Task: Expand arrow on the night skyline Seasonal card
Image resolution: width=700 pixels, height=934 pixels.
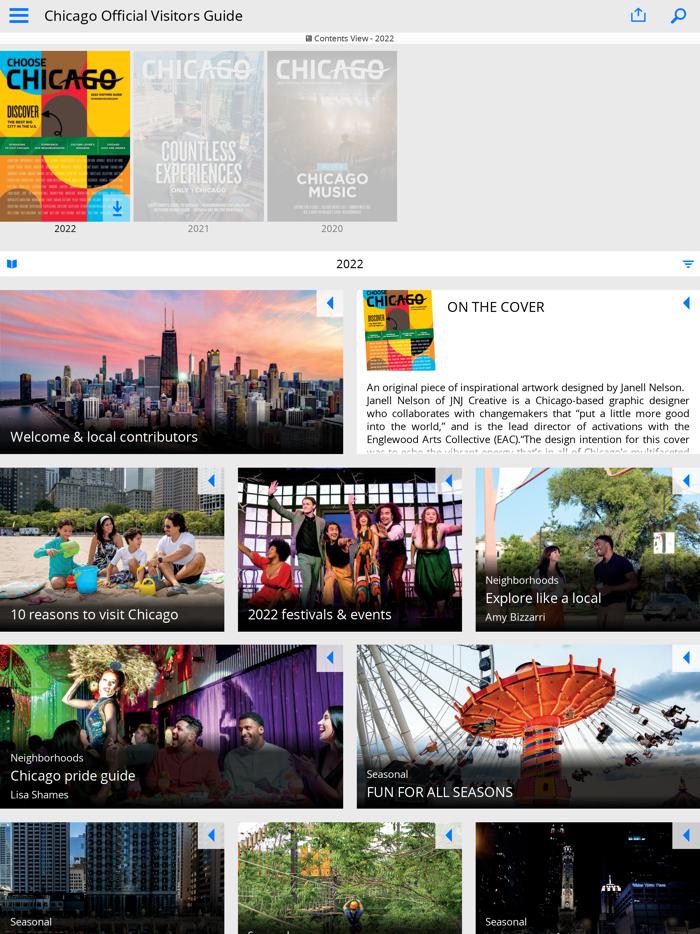Action: pos(687,835)
